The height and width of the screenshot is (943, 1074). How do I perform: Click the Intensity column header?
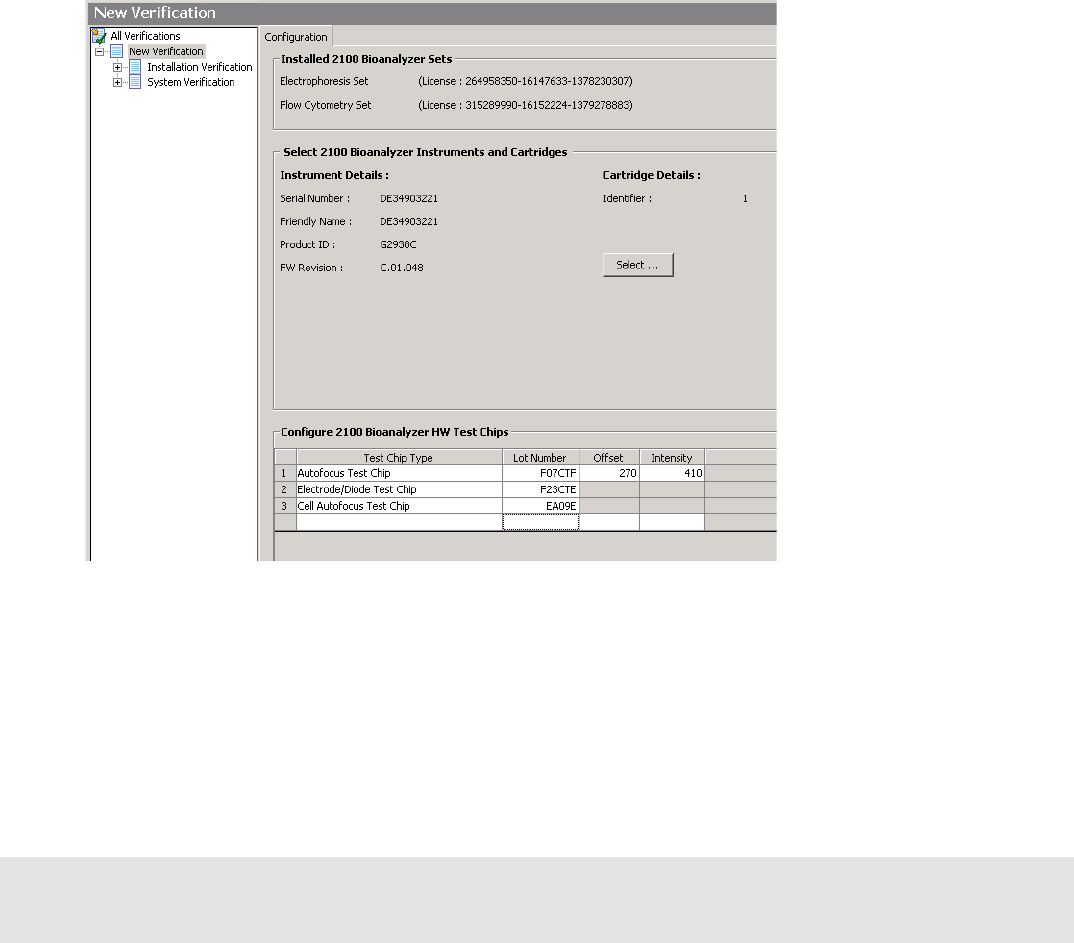pos(672,457)
